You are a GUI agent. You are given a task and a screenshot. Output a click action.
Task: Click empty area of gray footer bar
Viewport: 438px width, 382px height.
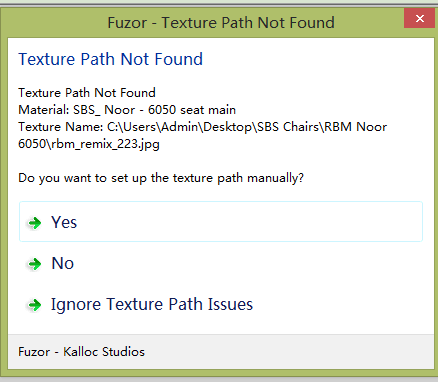tap(287, 352)
